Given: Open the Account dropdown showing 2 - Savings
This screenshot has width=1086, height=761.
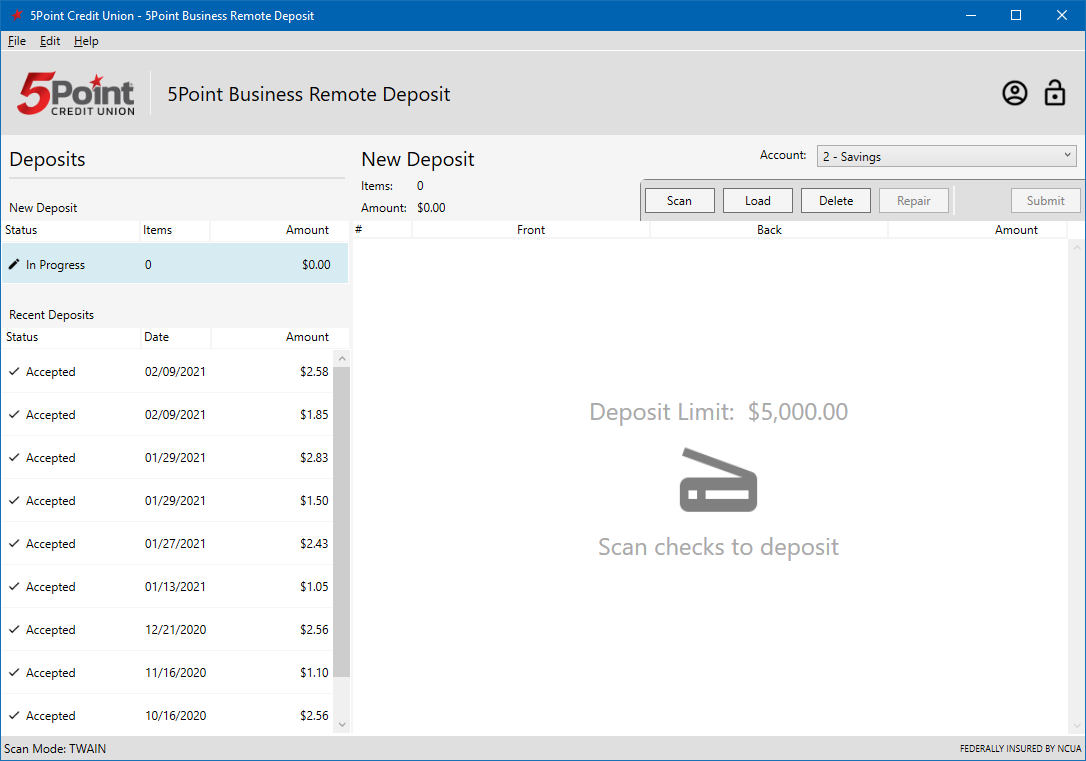Looking at the screenshot, I should [947, 156].
